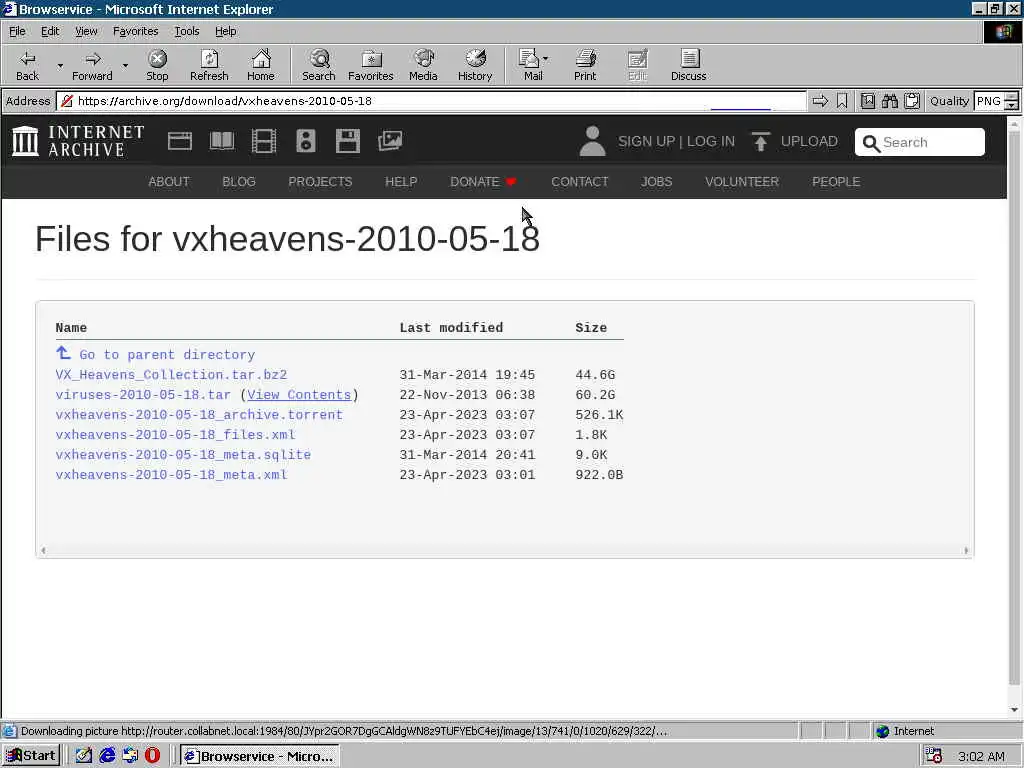Open the Media toolbar button
Viewport: 1024px width, 768px height.
423,65
